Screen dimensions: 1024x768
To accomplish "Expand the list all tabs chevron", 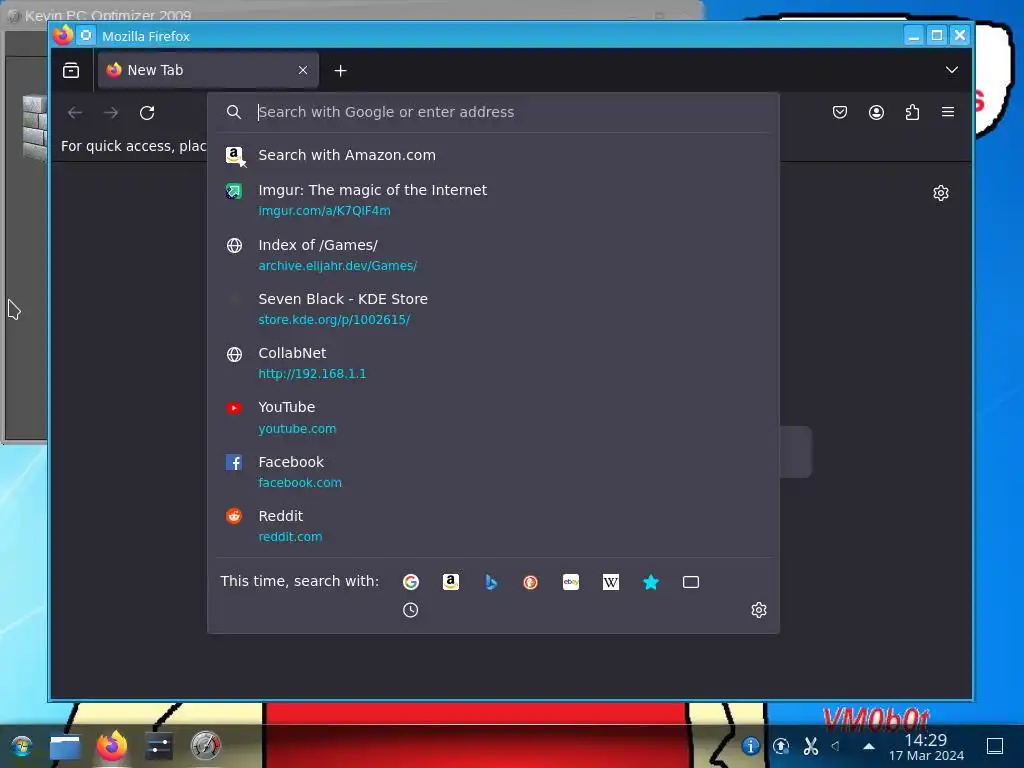I will 952,70.
